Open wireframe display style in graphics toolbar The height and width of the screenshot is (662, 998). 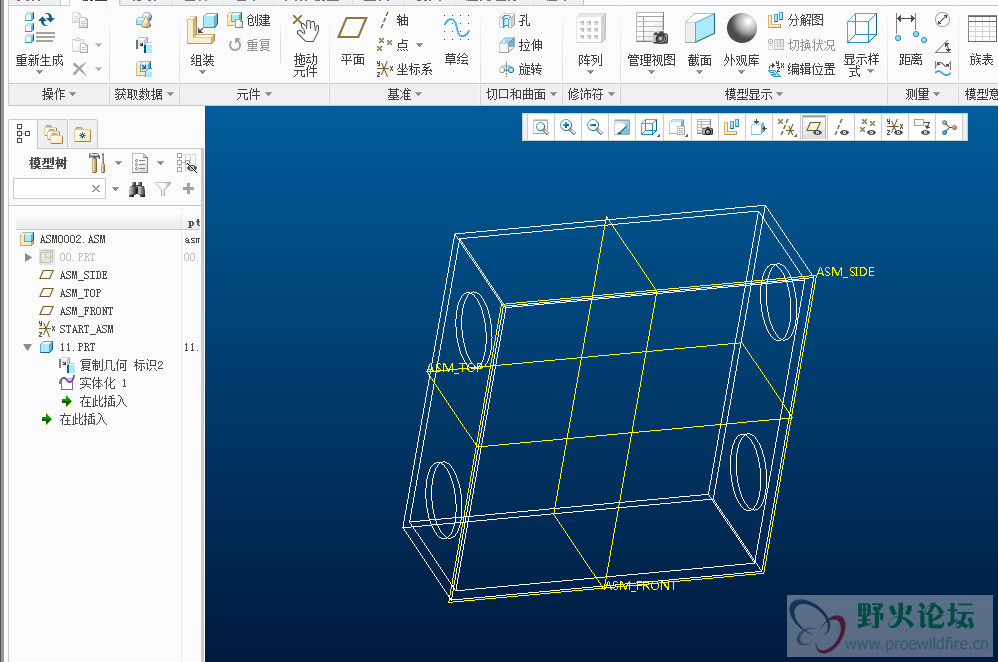(x=649, y=127)
